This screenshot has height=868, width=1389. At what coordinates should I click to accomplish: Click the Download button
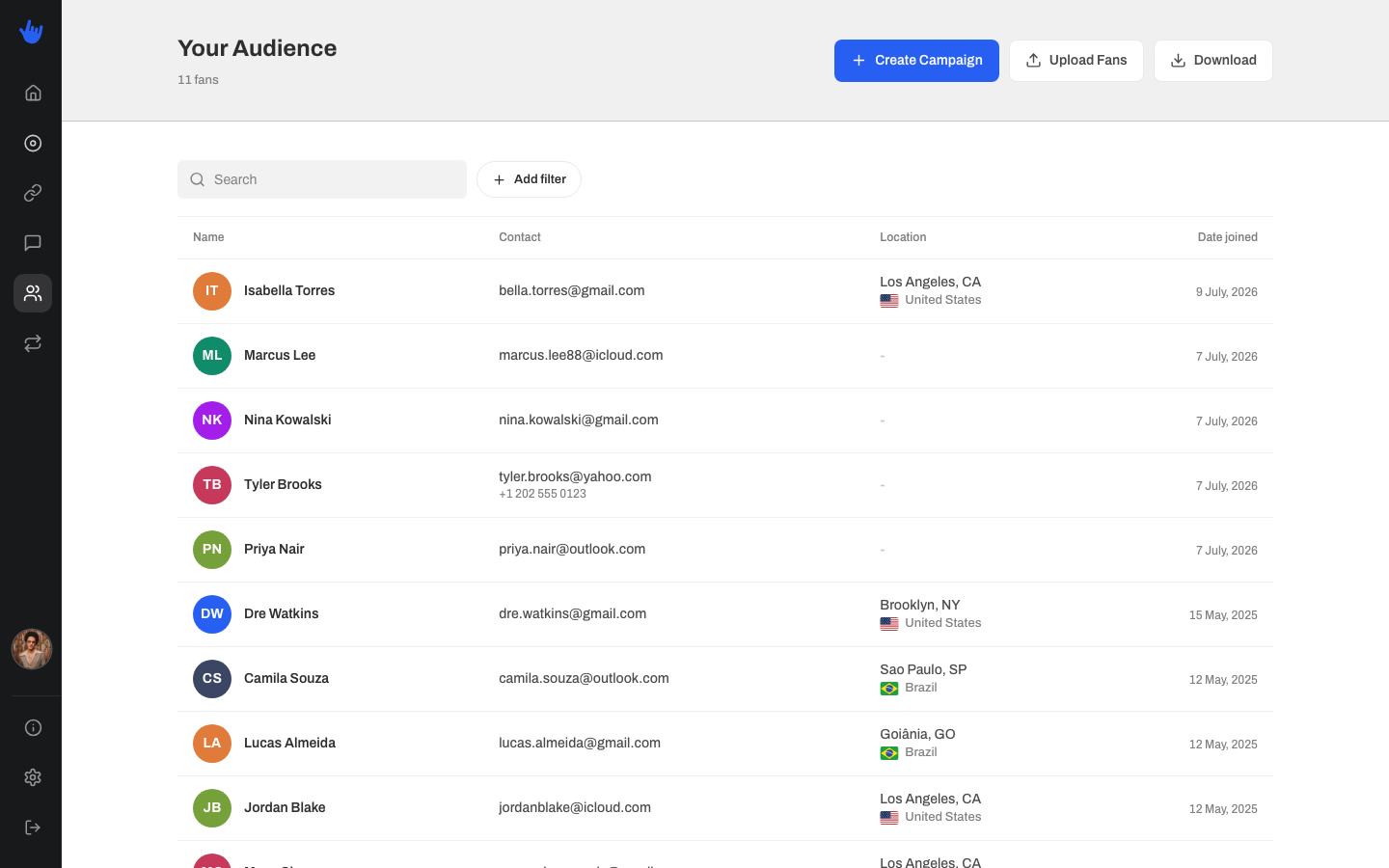1213,61
